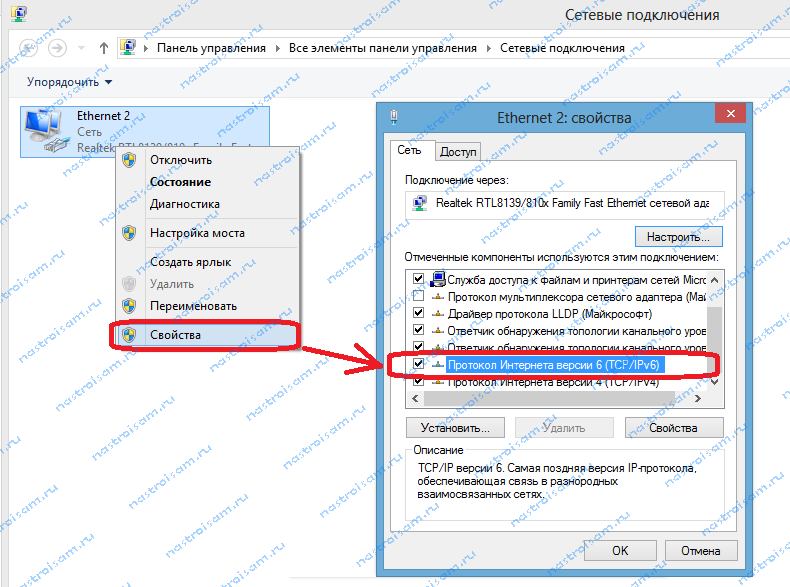Click the Установить... button
Screen dimensions: 790x587
[x=455, y=428]
